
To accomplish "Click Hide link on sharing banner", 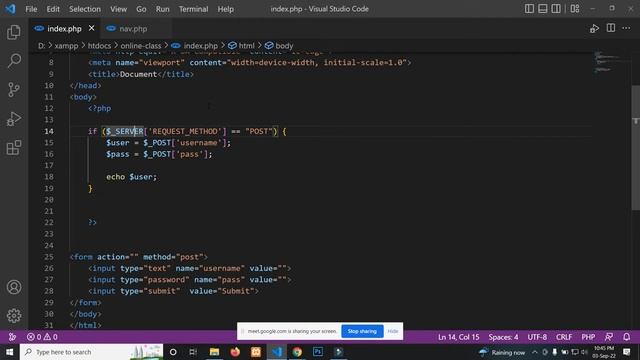I will (x=393, y=331).
